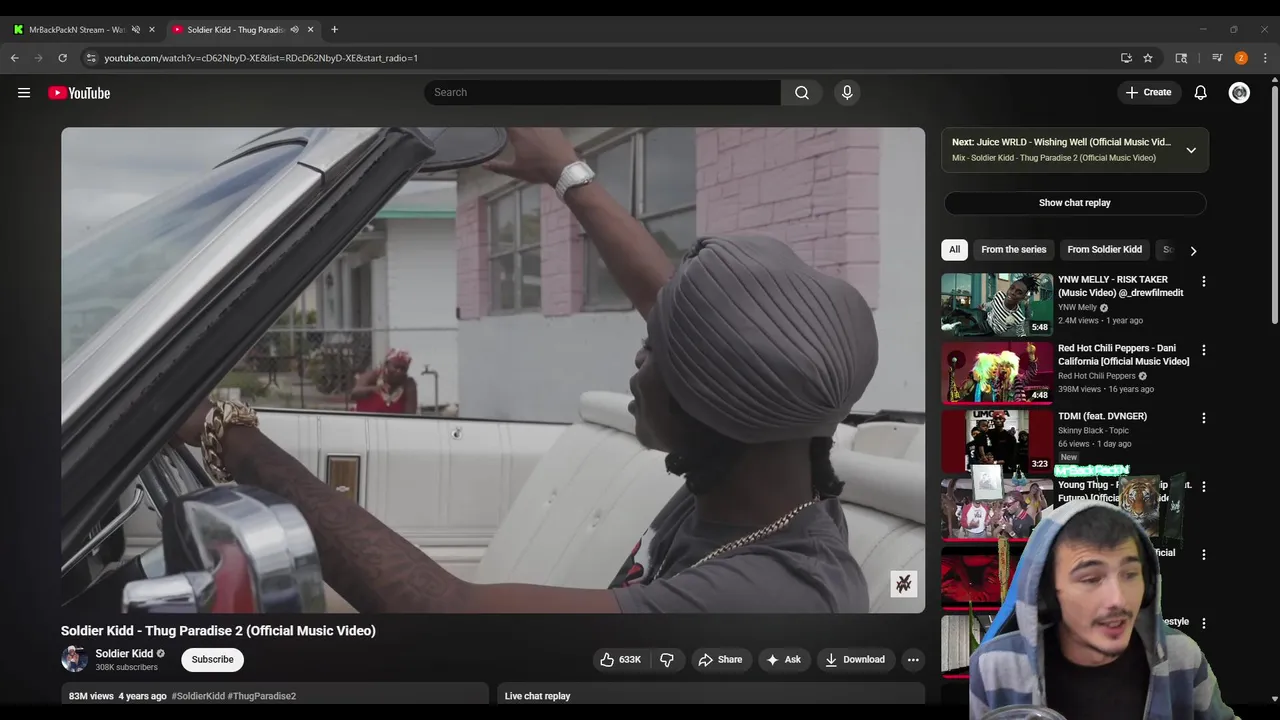Close the Soldier Kidd tab

tap(310, 29)
